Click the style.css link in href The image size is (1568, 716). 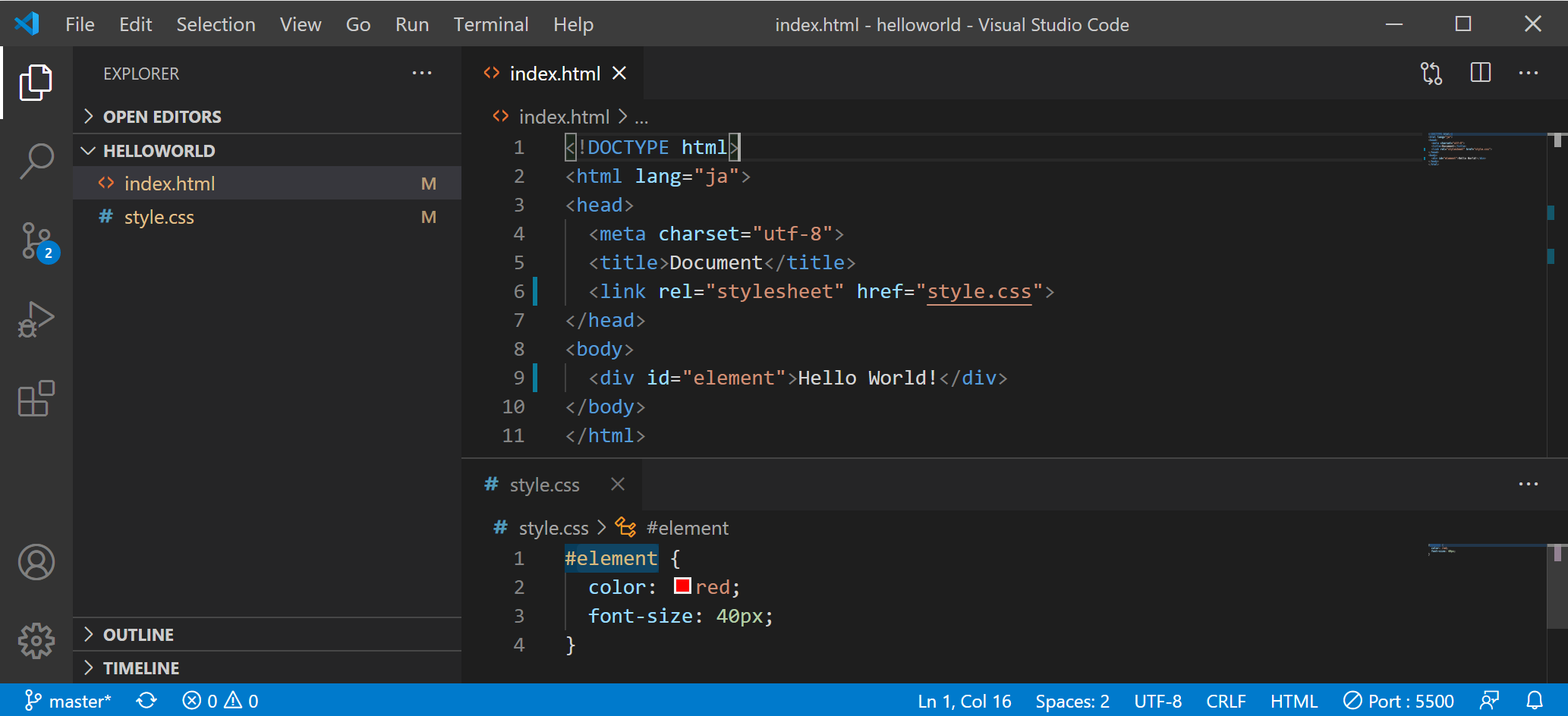(x=978, y=291)
